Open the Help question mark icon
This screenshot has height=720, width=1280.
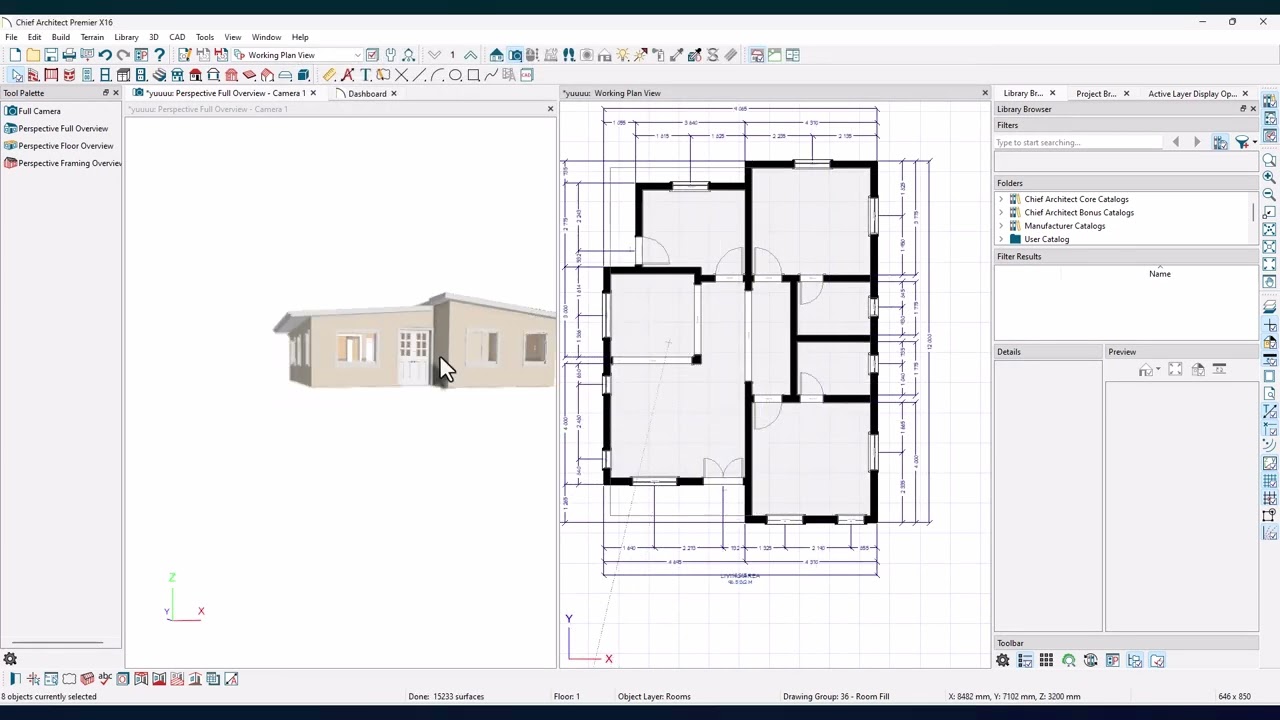[x=159, y=55]
